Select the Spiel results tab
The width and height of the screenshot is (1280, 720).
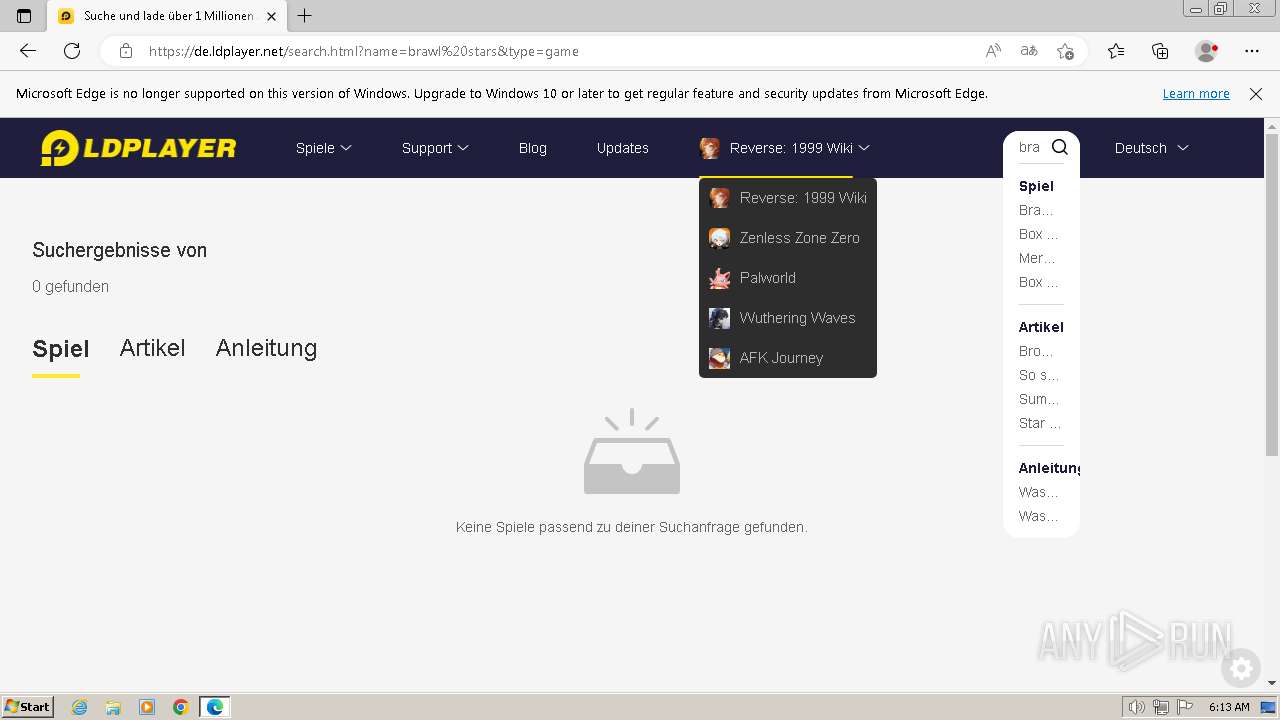pos(61,348)
